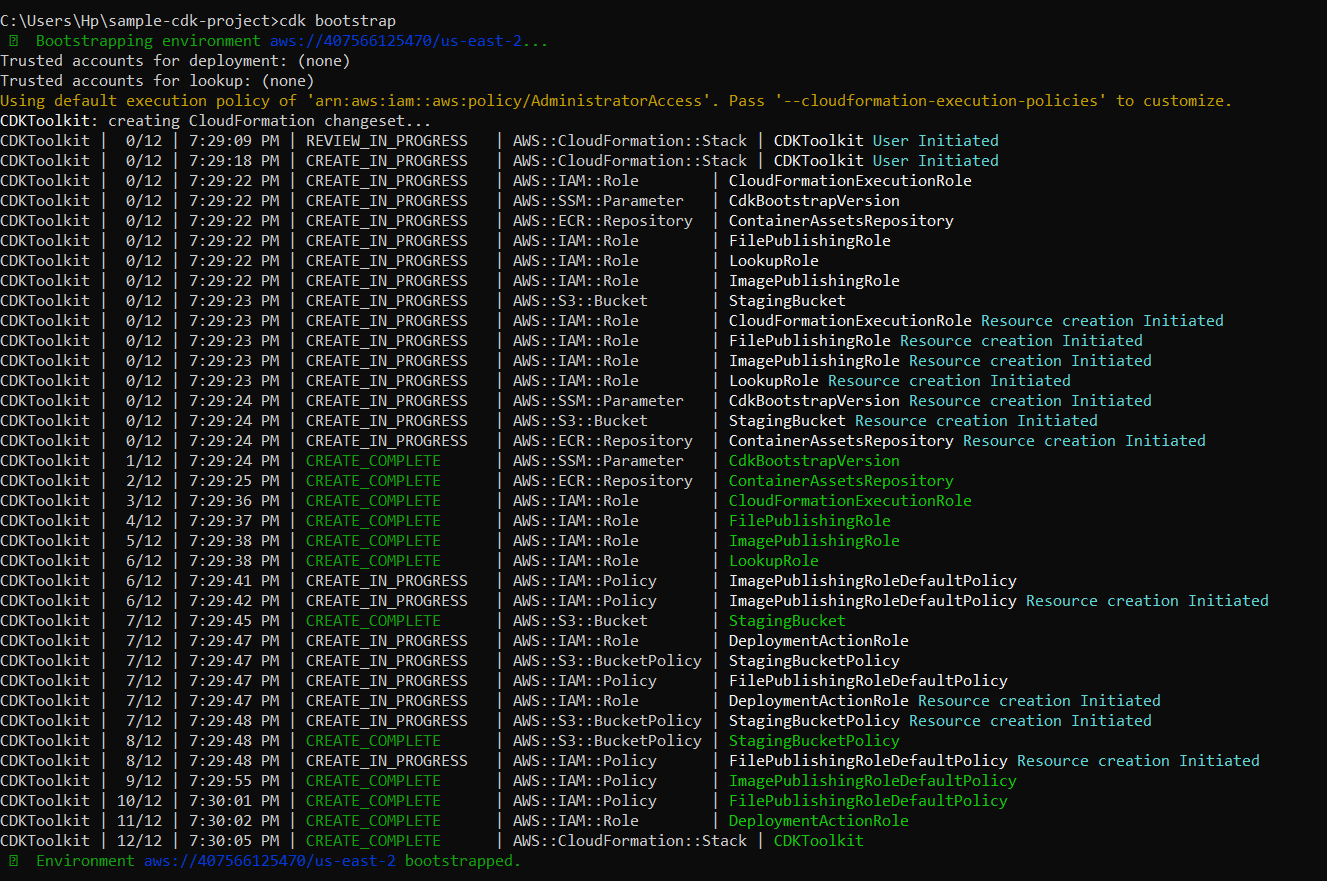Click 'Resource creation Initiated' after LookupRole
The width and height of the screenshot is (1327, 881).
(x=949, y=381)
